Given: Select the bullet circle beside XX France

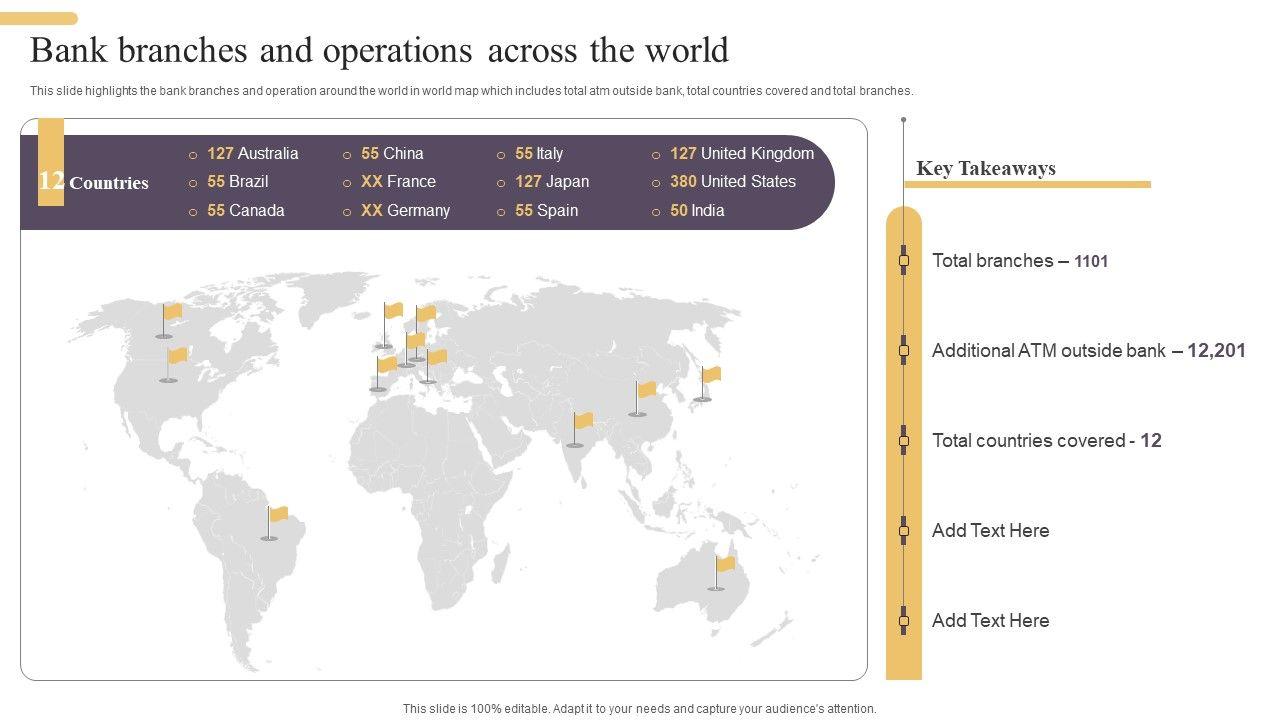Looking at the screenshot, I should 347,183.
